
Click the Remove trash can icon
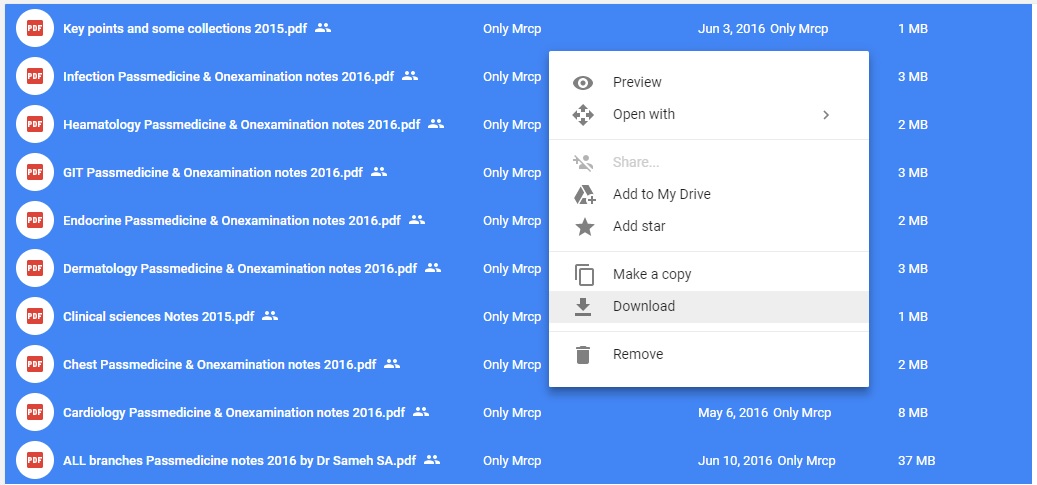(583, 355)
